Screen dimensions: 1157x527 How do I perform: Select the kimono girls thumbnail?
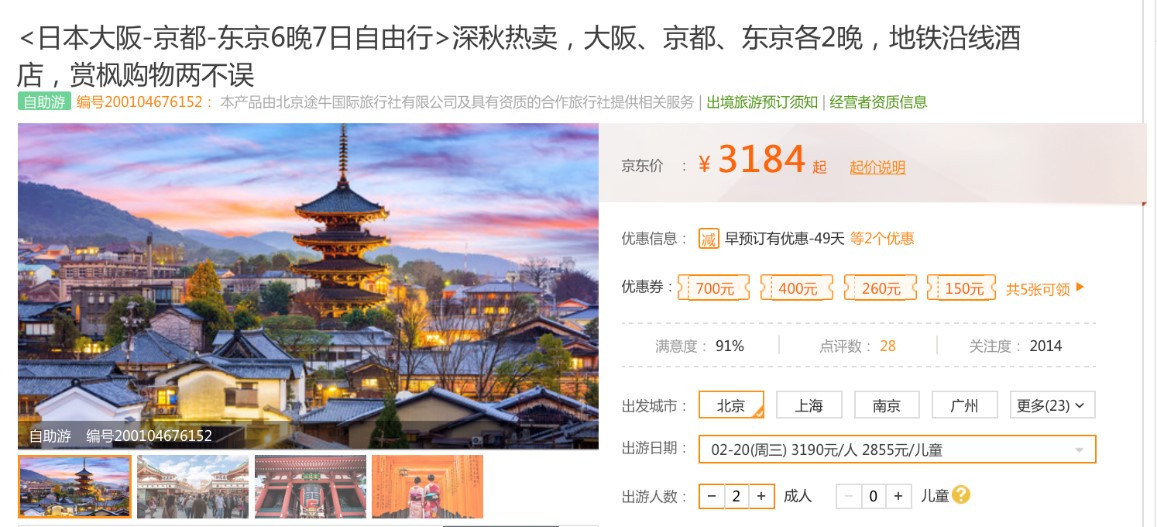428,486
